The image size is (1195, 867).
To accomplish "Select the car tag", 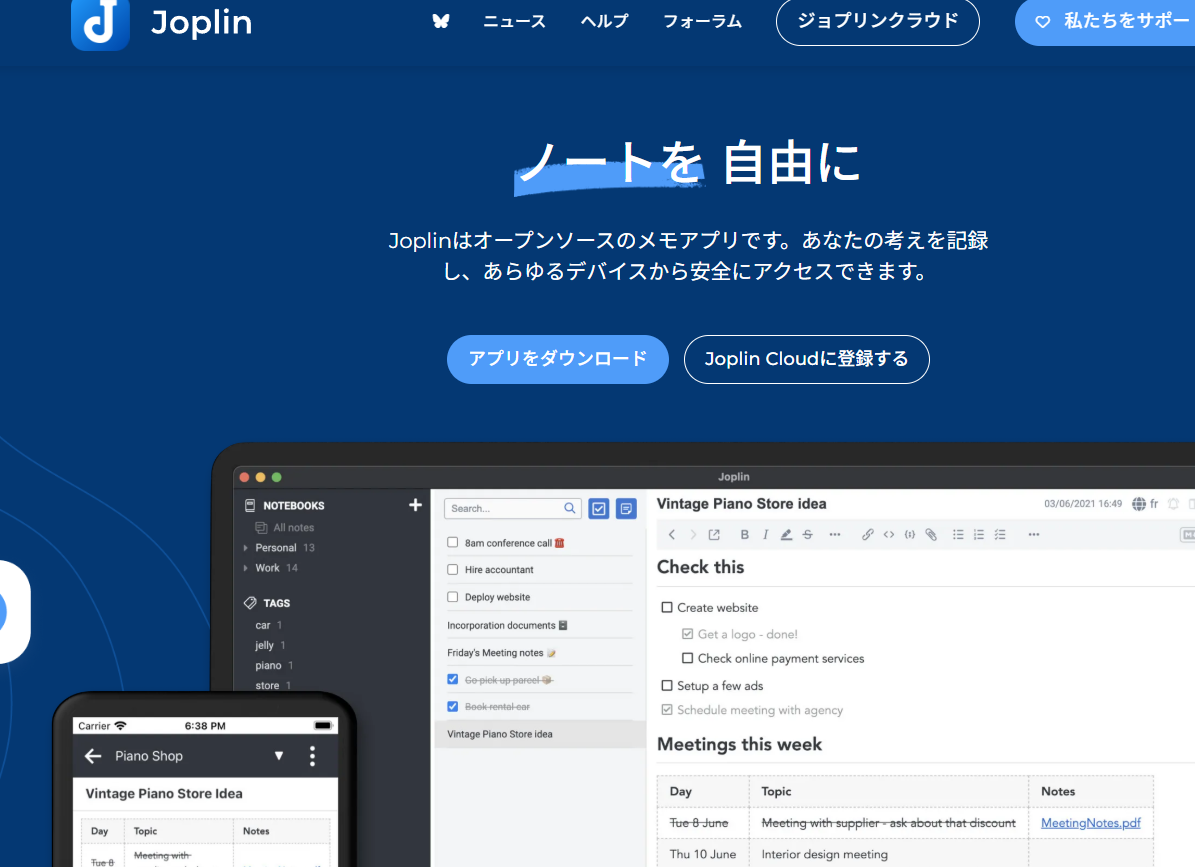I will pyautogui.click(x=263, y=625).
